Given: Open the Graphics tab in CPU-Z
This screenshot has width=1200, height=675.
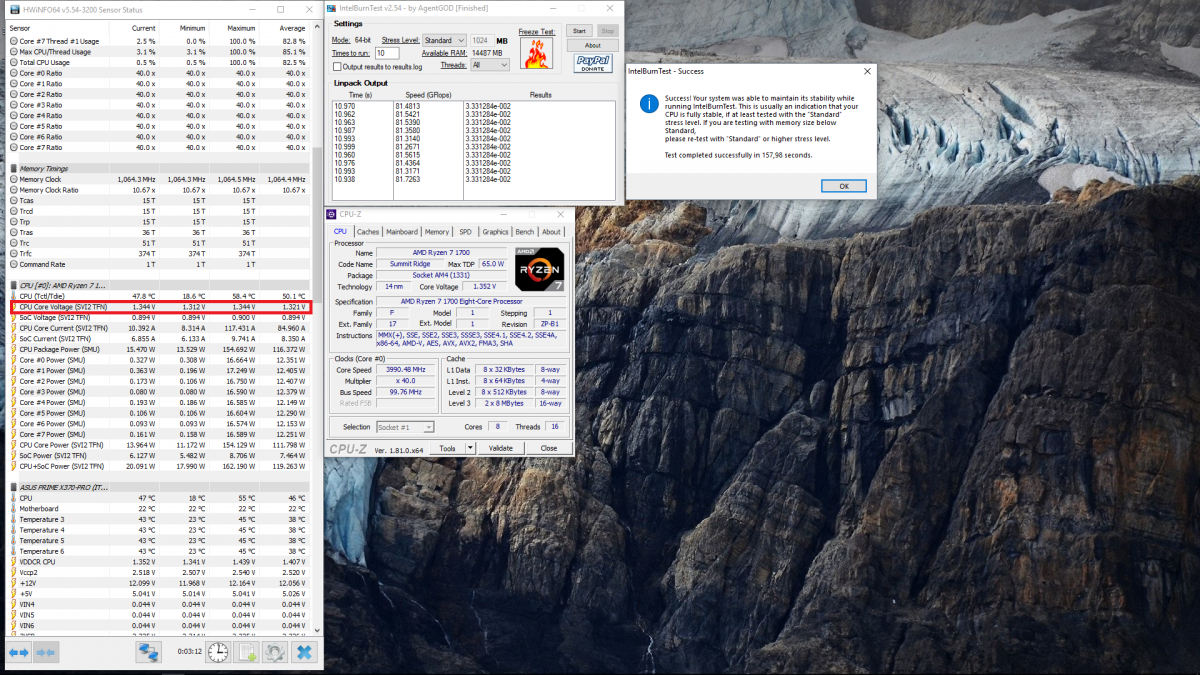Looking at the screenshot, I should pos(496,232).
